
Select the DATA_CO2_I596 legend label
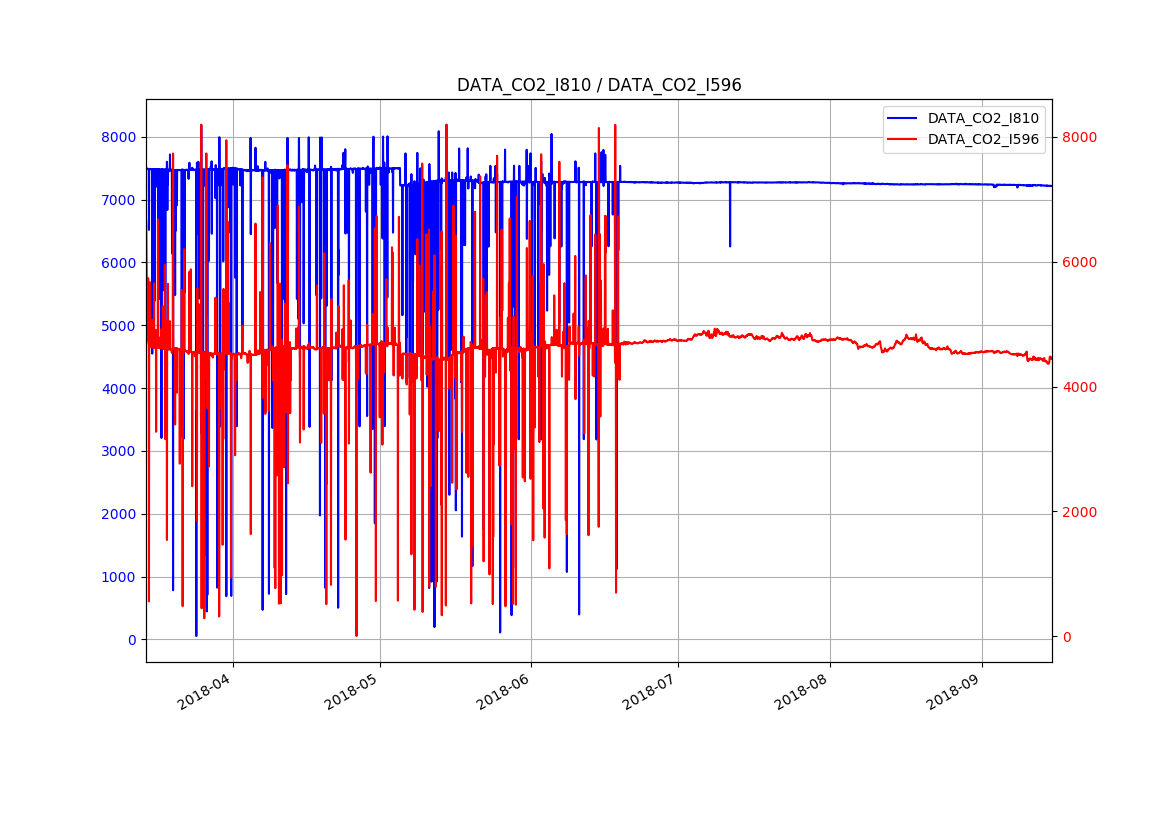982,140
